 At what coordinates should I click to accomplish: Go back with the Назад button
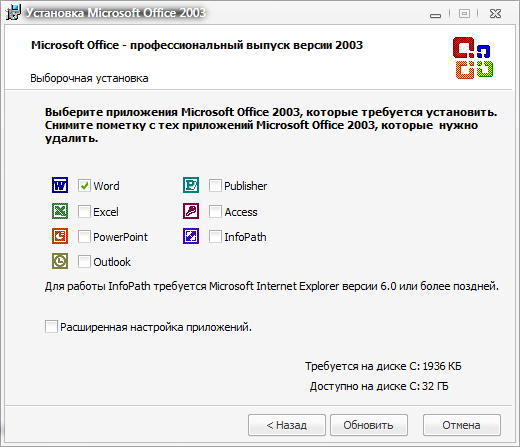(x=287, y=425)
